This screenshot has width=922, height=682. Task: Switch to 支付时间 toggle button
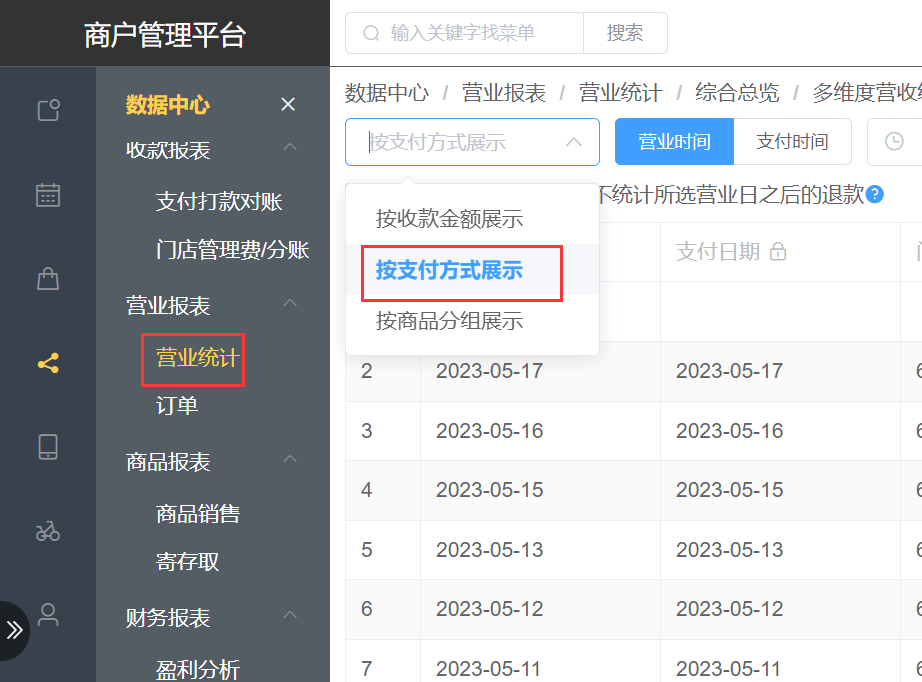click(792, 142)
